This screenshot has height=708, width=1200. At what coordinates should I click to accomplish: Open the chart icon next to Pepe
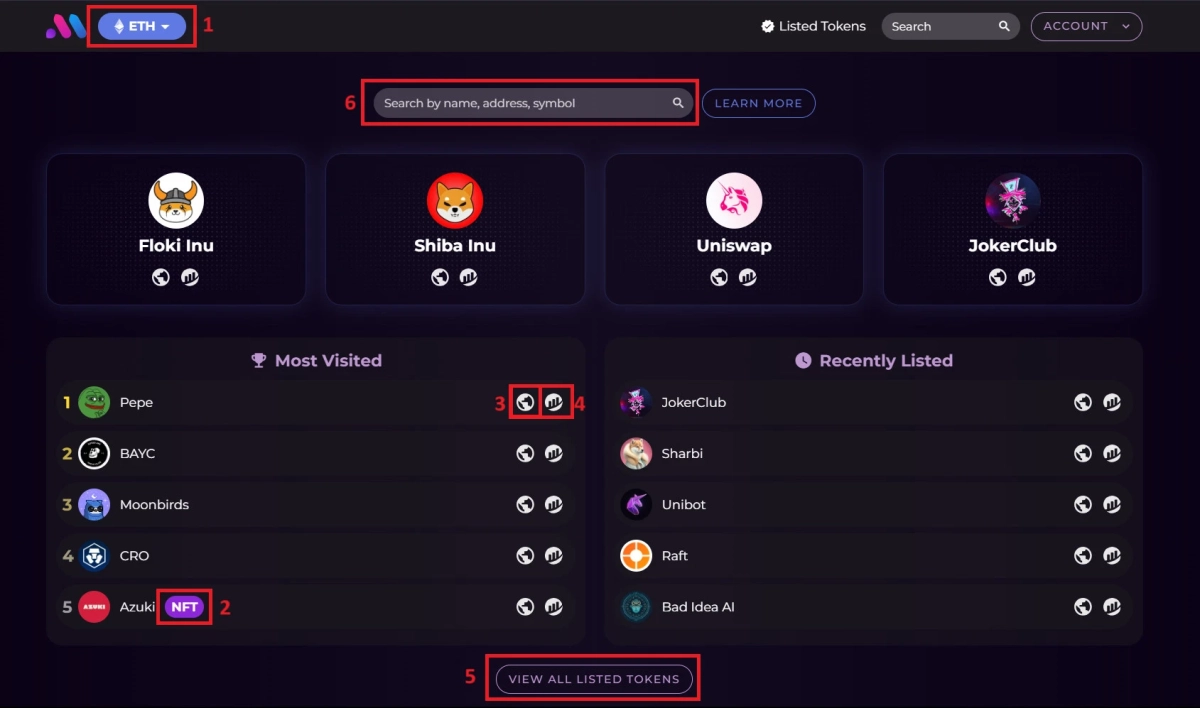point(552,402)
